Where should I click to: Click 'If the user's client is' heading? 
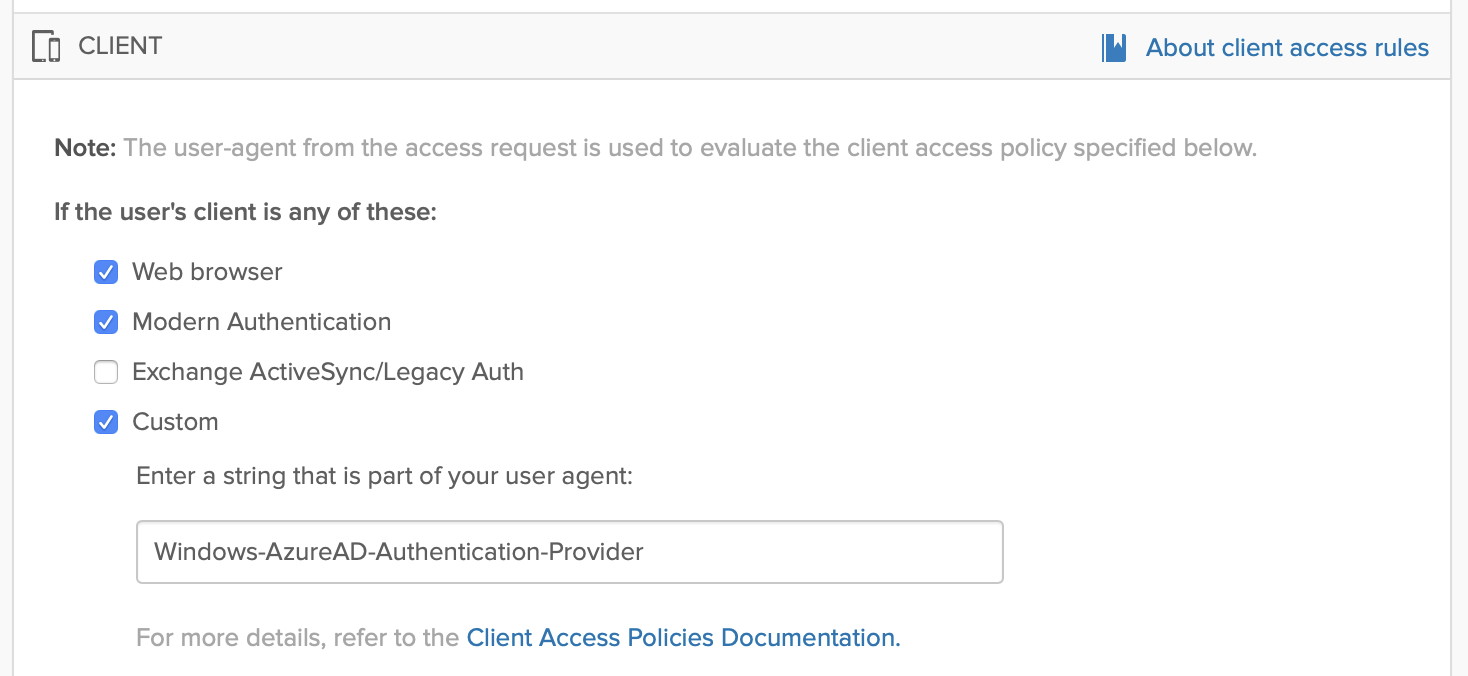[245, 213]
